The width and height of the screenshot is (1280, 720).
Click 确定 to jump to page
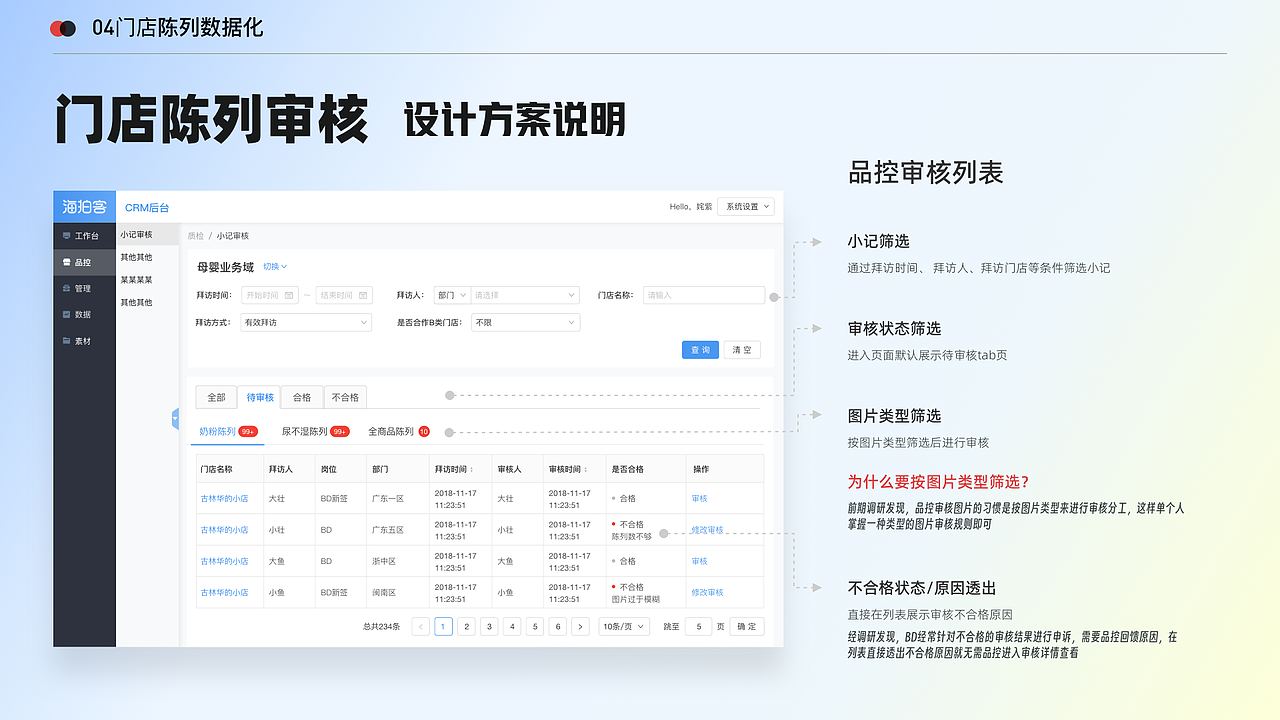(747, 627)
